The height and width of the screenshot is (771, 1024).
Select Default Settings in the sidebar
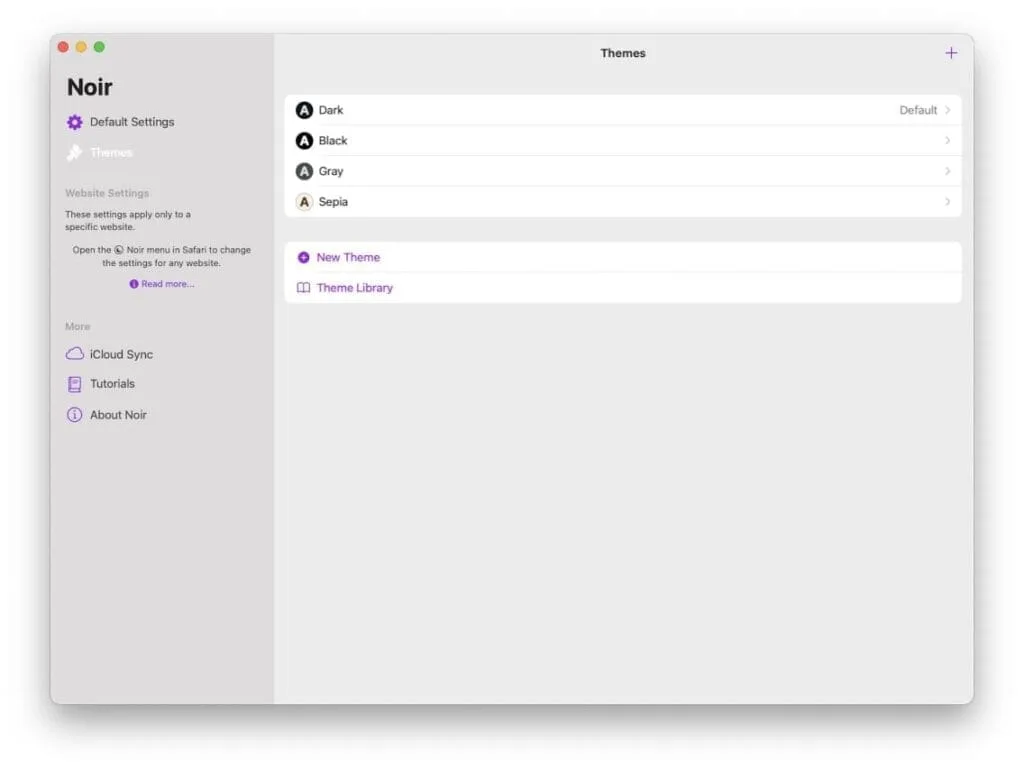pyautogui.click(x=130, y=121)
